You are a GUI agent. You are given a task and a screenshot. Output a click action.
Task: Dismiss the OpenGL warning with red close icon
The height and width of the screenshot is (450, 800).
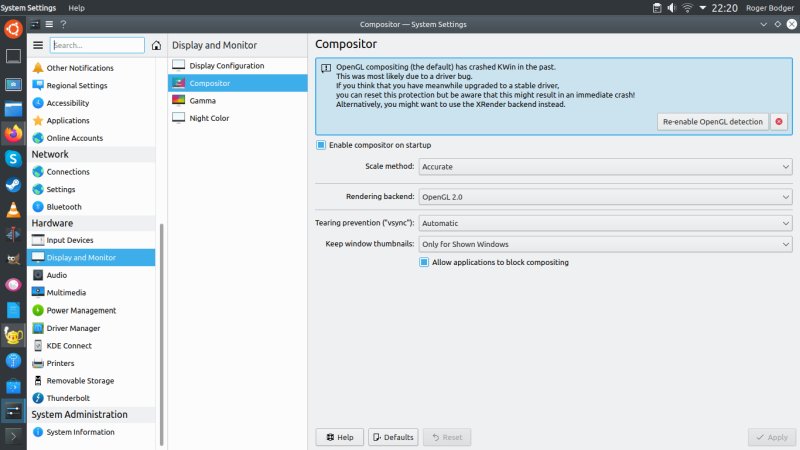point(779,121)
